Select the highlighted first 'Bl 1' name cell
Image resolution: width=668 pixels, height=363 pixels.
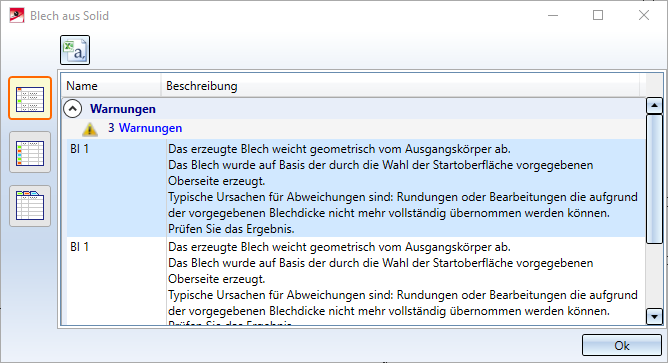click(x=116, y=188)
